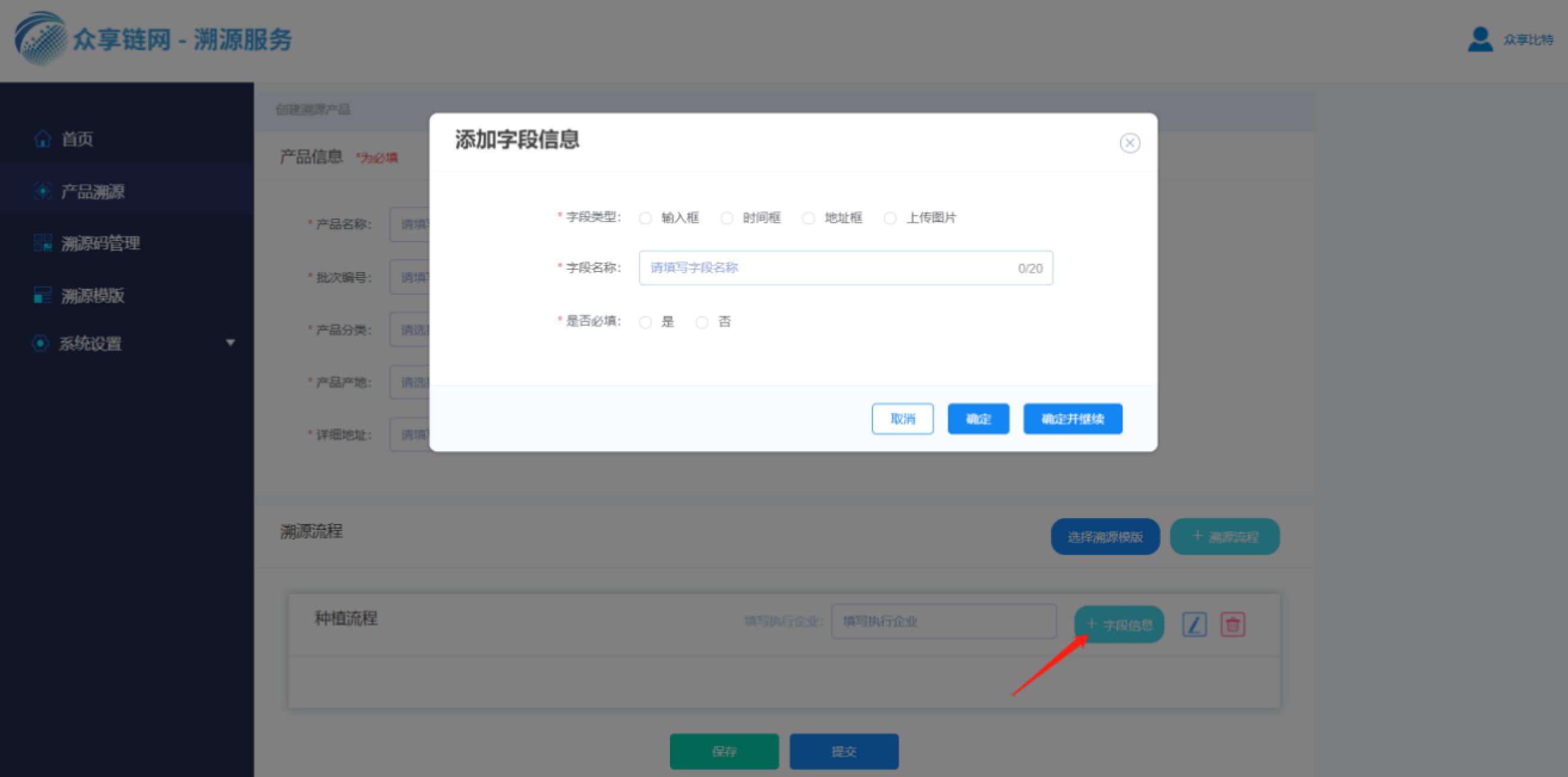The image size is (1568, 777).
Task: Click the 批次编号 input field
Action: [410, 277]
